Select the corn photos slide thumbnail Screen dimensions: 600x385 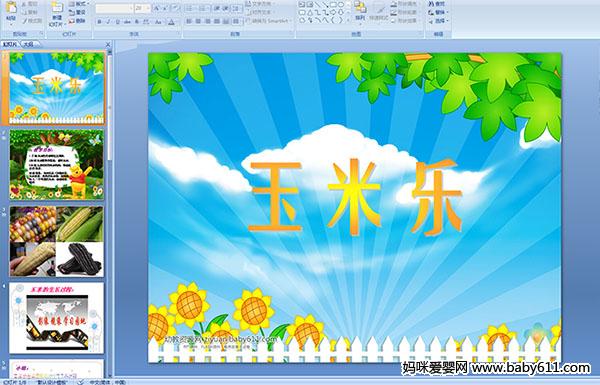pyautogui.click(x=57, y=241)
